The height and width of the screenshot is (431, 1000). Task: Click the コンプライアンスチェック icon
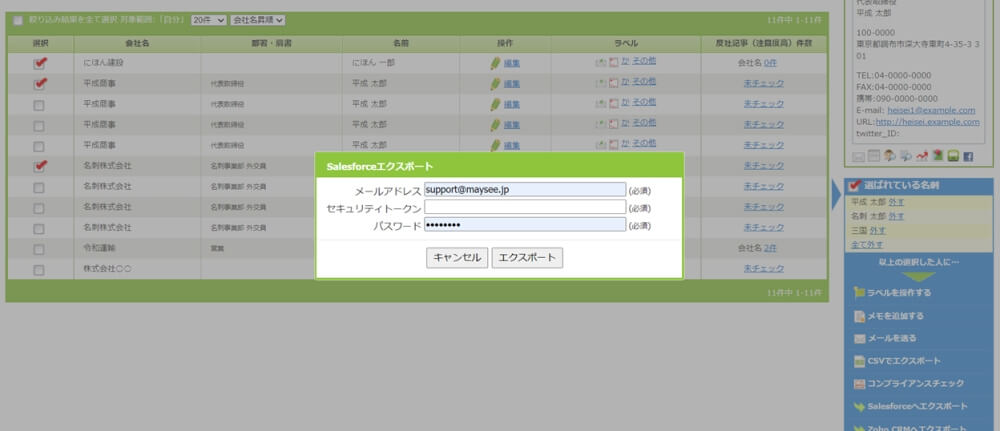tap(859, 384)
